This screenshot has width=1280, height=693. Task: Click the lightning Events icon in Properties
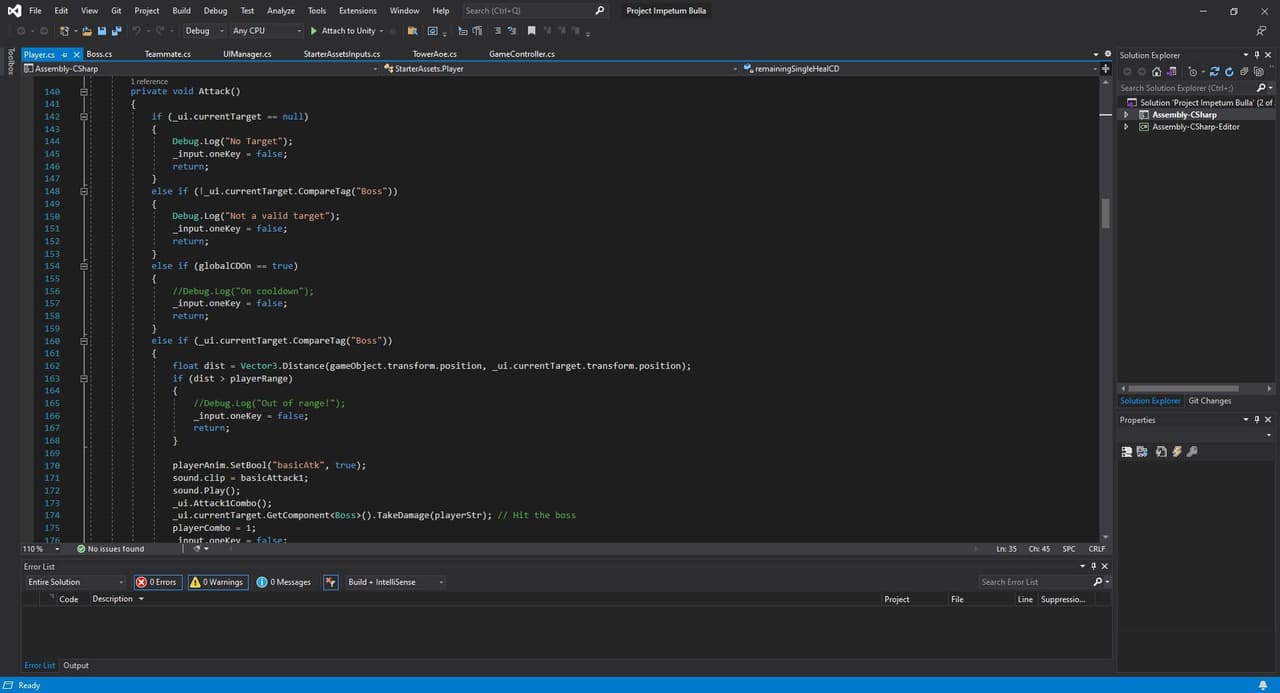pos(1177,451)
